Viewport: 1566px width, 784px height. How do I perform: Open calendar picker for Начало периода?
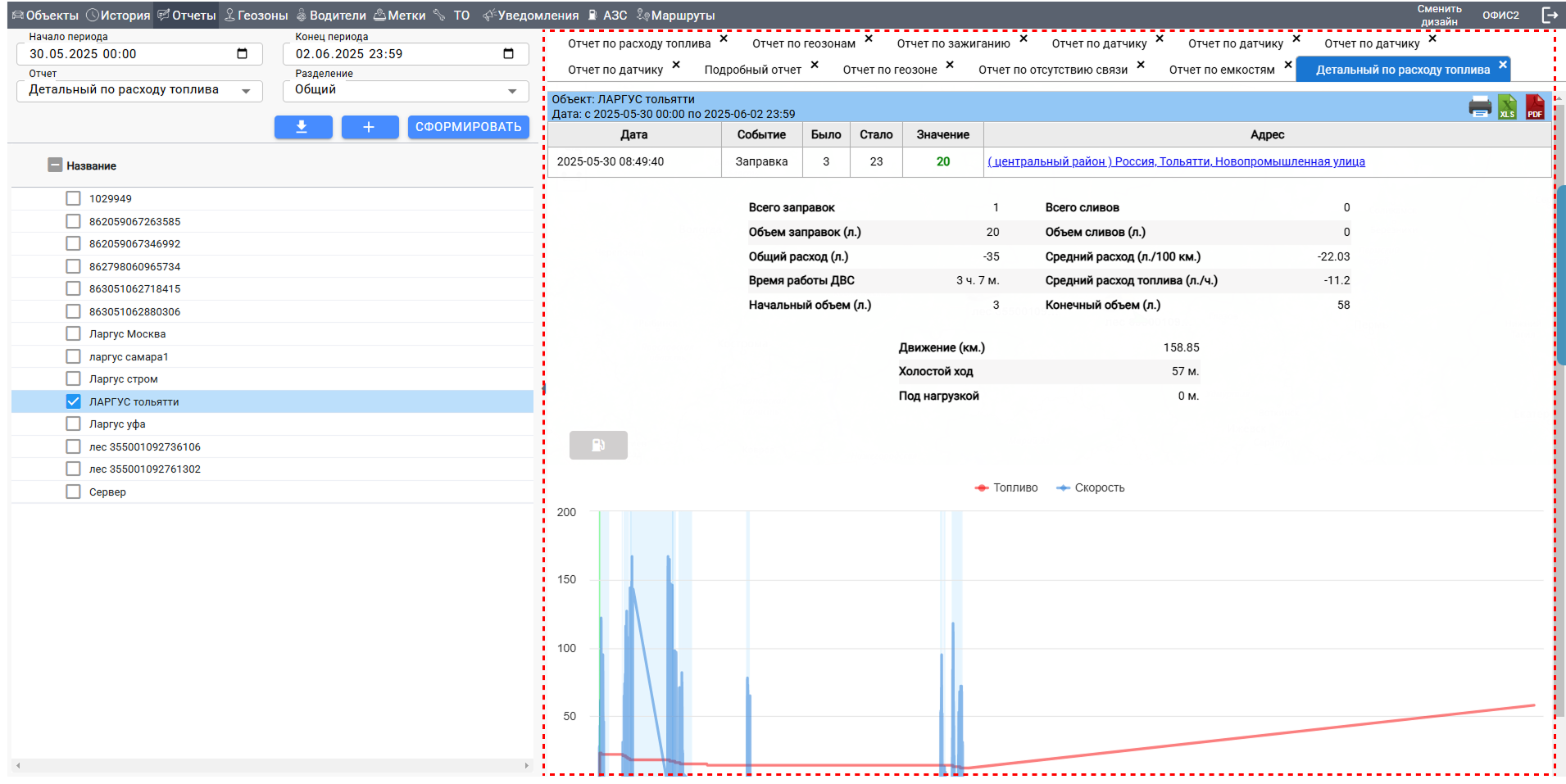pyautogui.click(x=242, y=54)
